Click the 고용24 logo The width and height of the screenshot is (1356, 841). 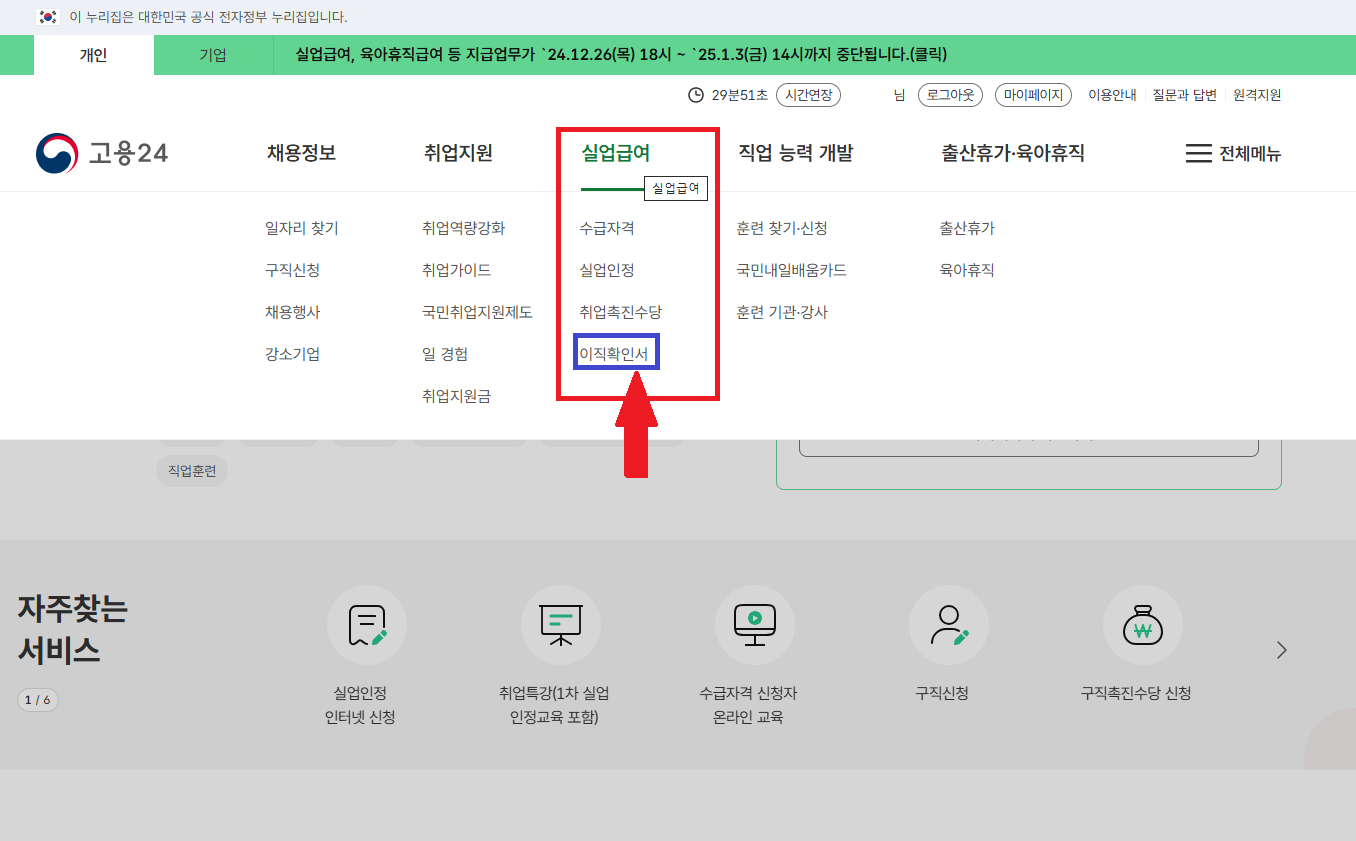(x=100, y=153)
